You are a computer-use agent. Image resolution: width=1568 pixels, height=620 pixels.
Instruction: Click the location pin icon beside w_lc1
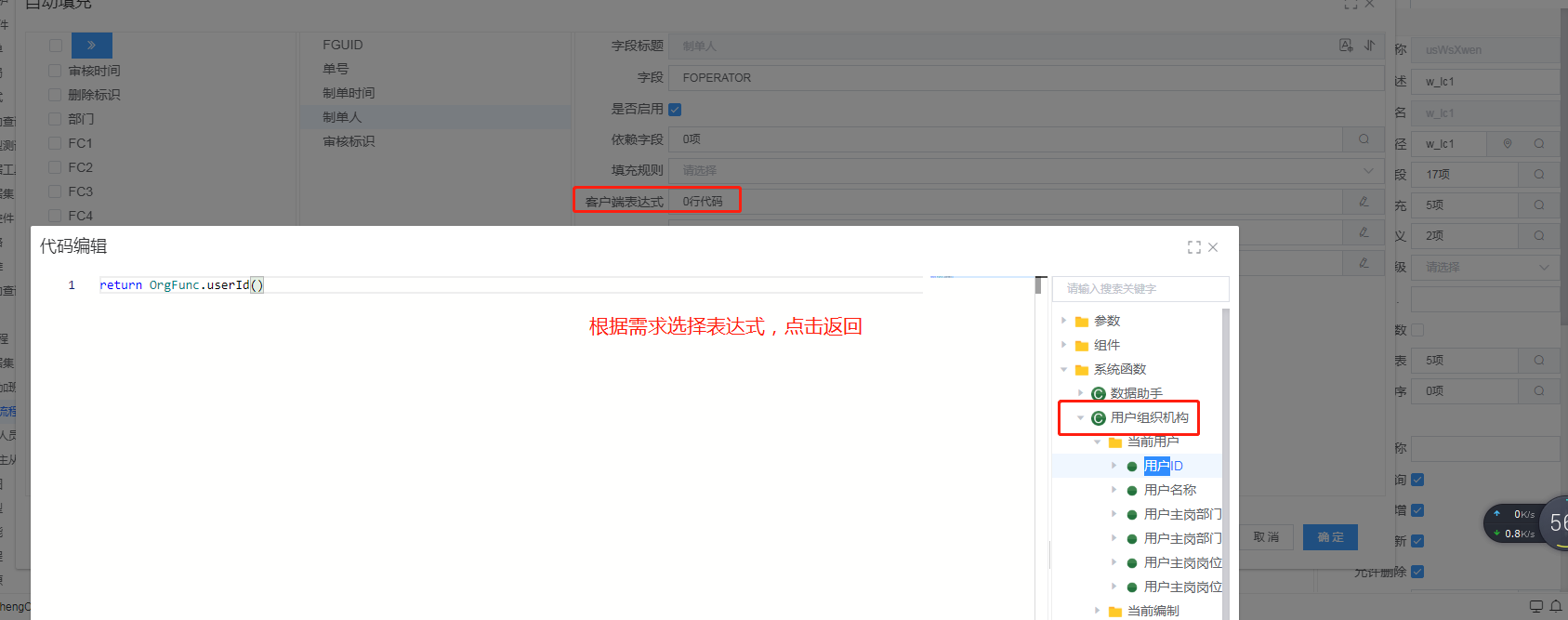(1508, 144)
